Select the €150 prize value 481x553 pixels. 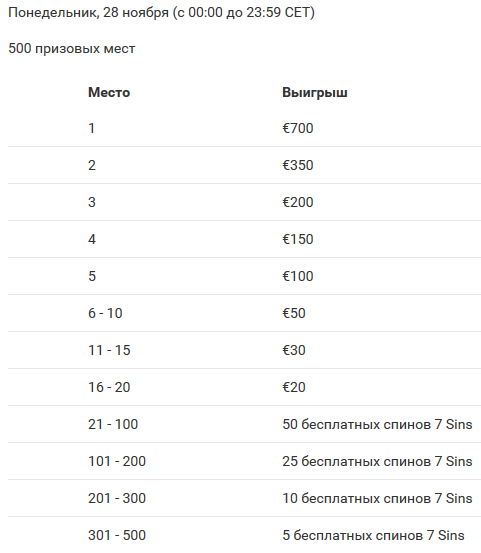298,239
